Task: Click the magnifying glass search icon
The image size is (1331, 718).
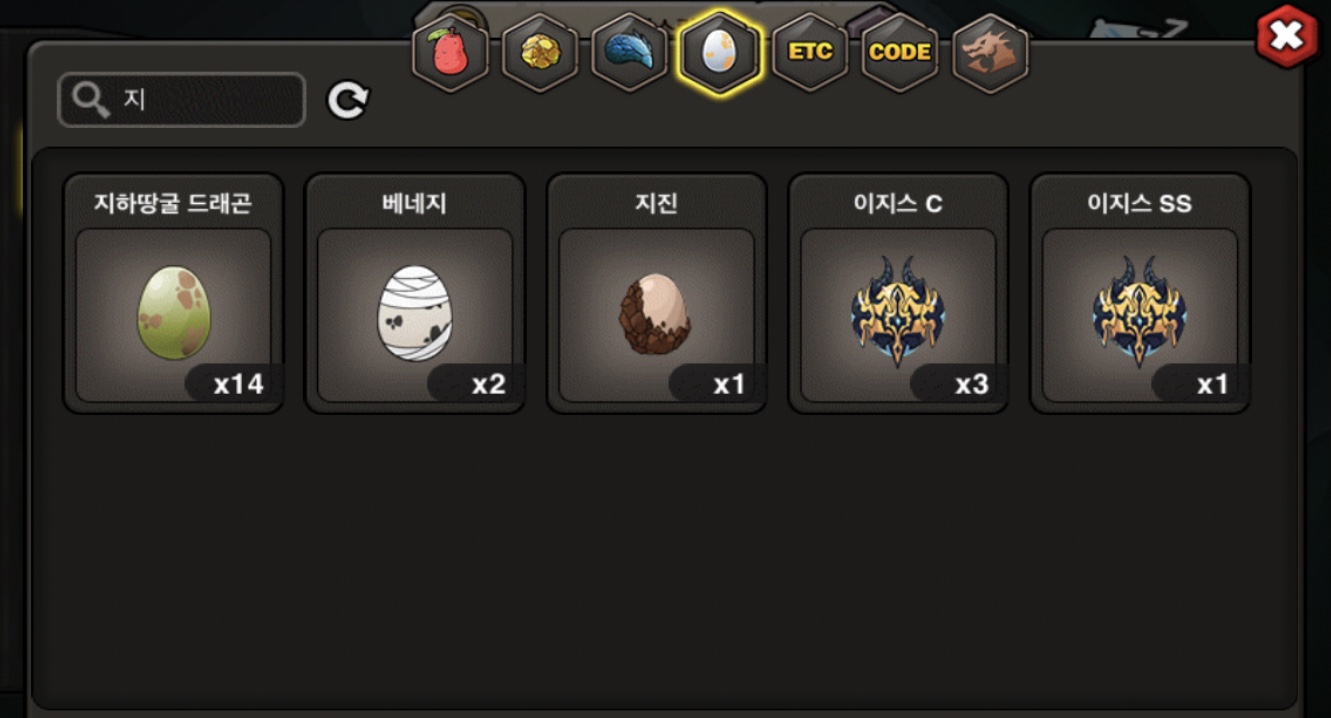Action: (x=91, y=100)
